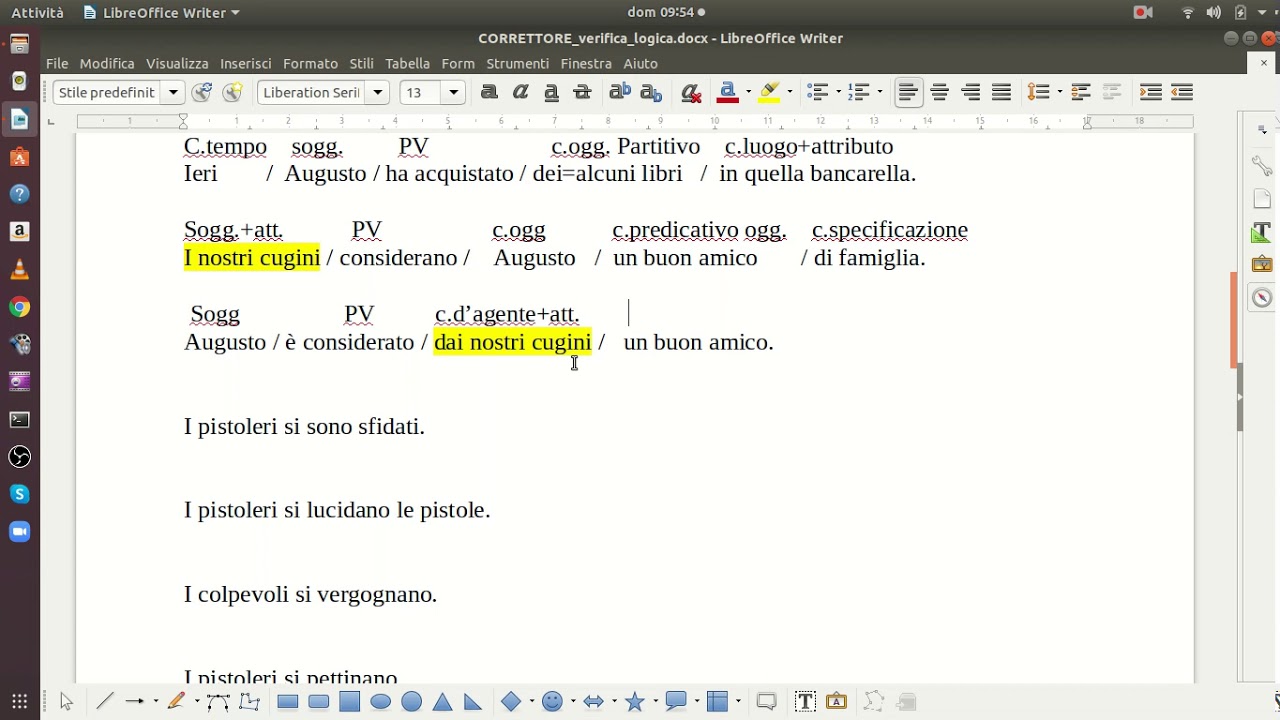Image resolution: width=1280 pixels, height=720 pixels.
Task: Decrease paragraph indent
Action: pyautogui.click(x=1182, y=92)
